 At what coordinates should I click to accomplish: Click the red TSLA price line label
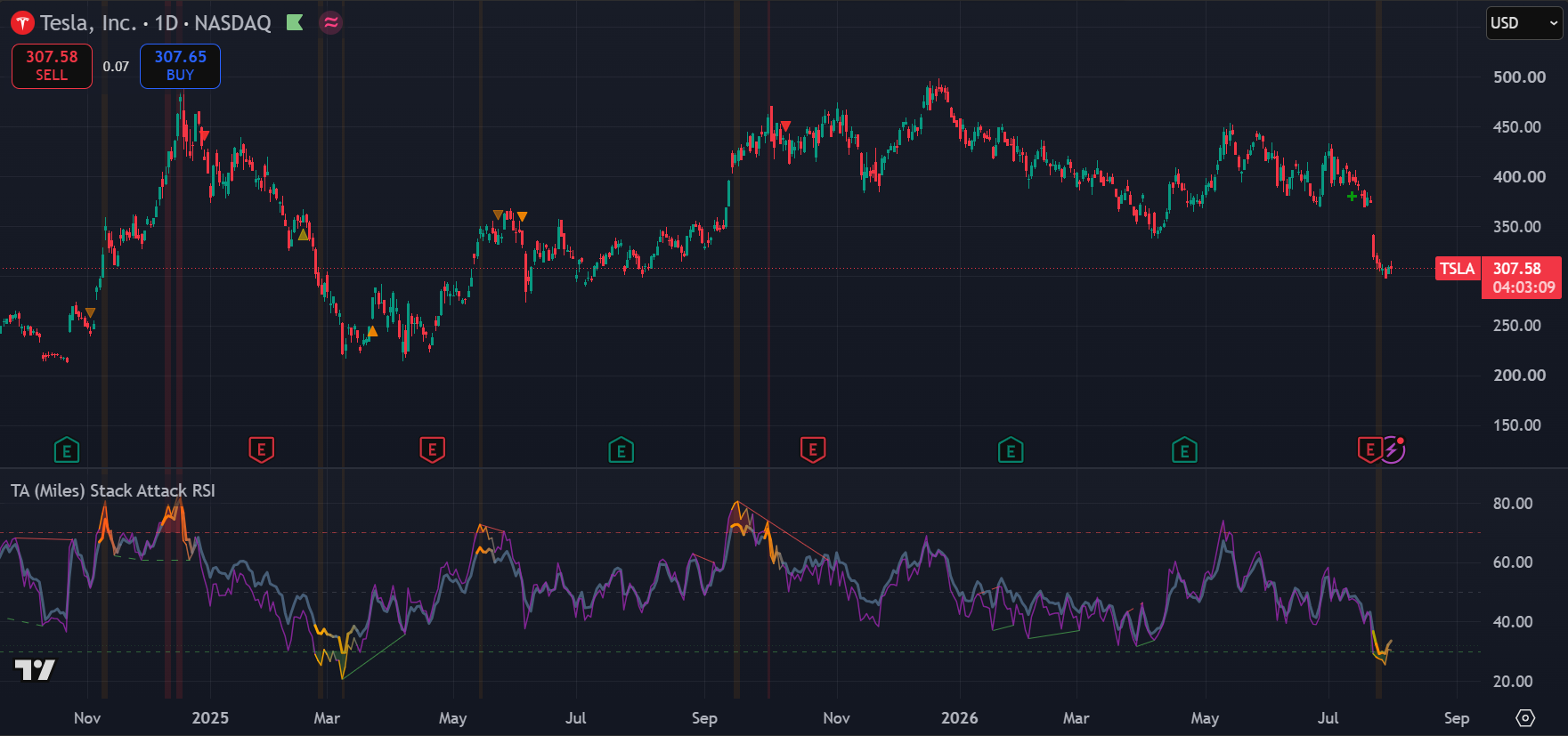coord(1458,269)
